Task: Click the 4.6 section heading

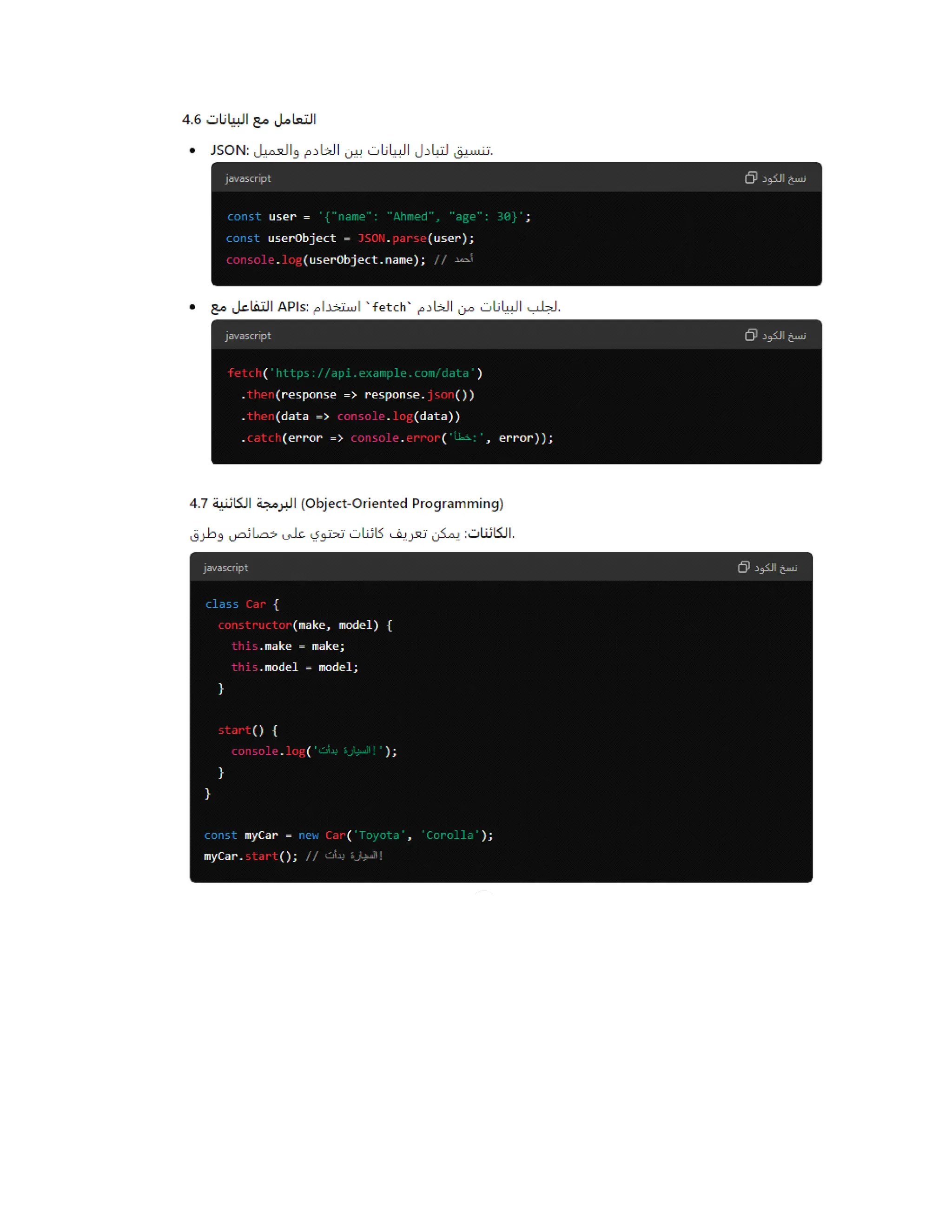Action: click(249, 119)
